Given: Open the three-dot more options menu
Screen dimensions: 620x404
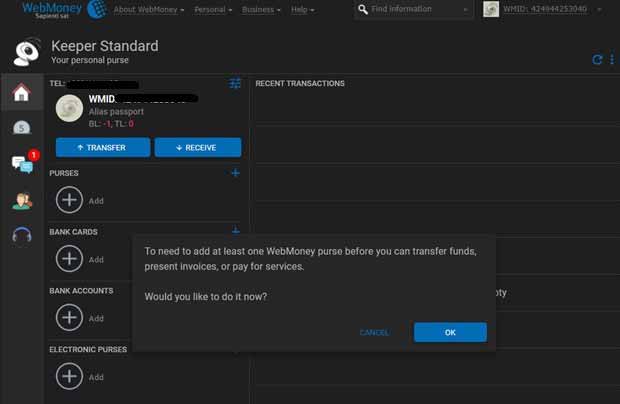Looking at the screenshot, I should tap(612, 59).
